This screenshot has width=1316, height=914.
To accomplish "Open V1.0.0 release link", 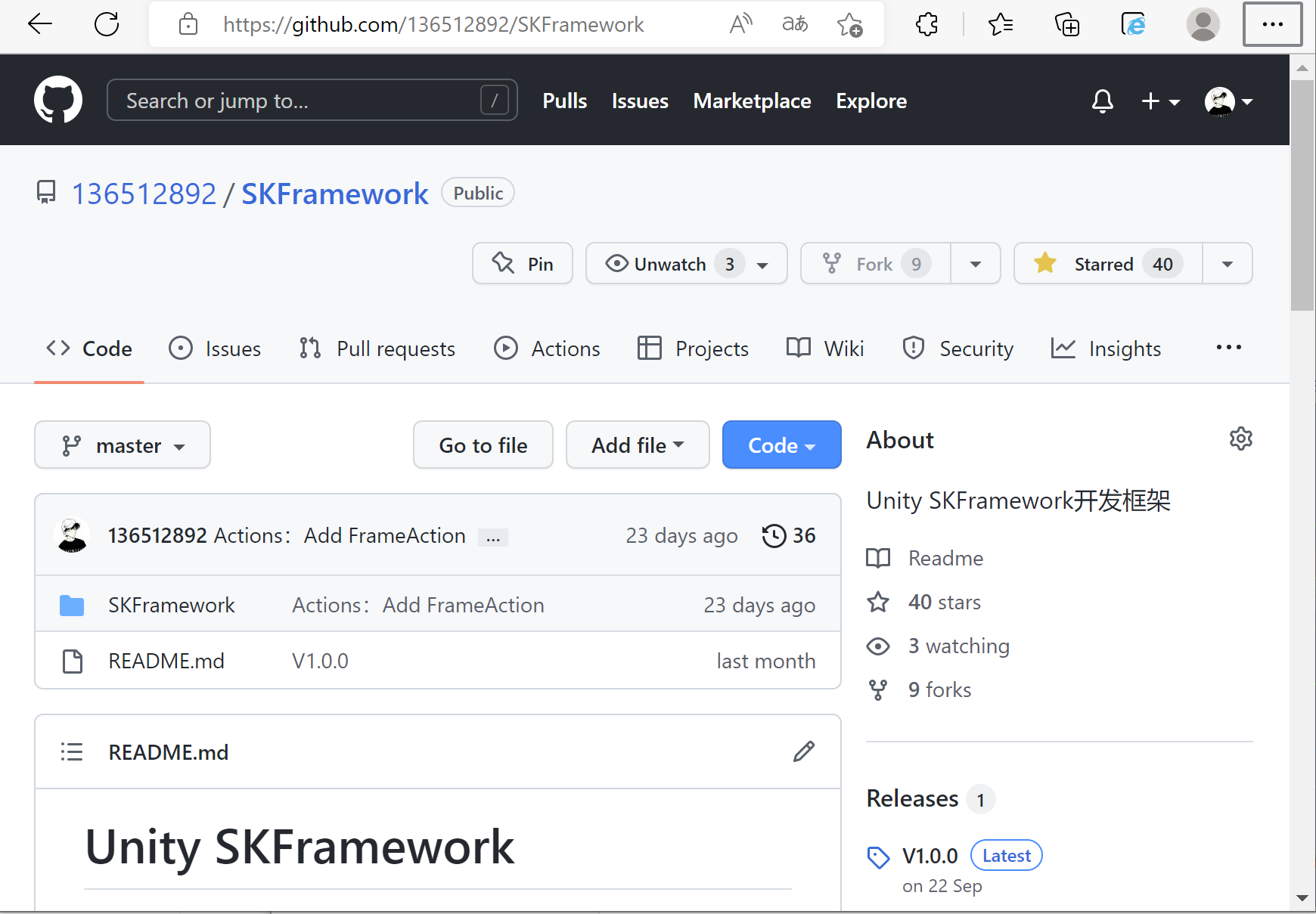I will tap(930, 856).
